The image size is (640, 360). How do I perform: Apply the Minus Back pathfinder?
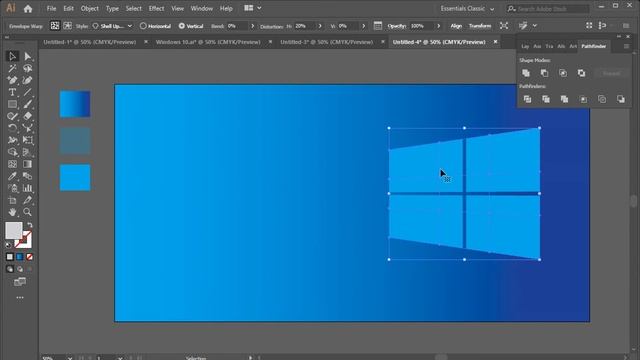click(x=621, y=99)
